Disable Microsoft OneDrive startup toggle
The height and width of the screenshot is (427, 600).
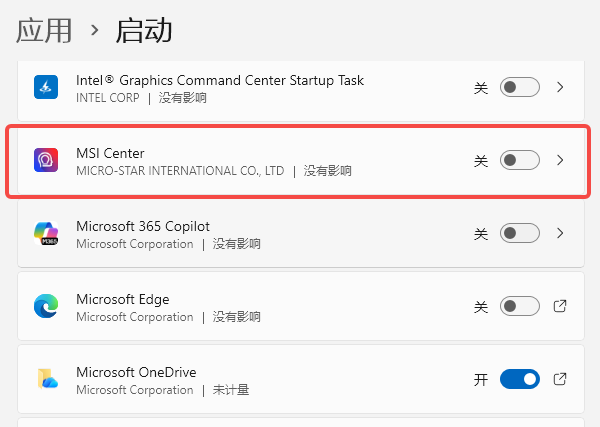click(519, 379)
